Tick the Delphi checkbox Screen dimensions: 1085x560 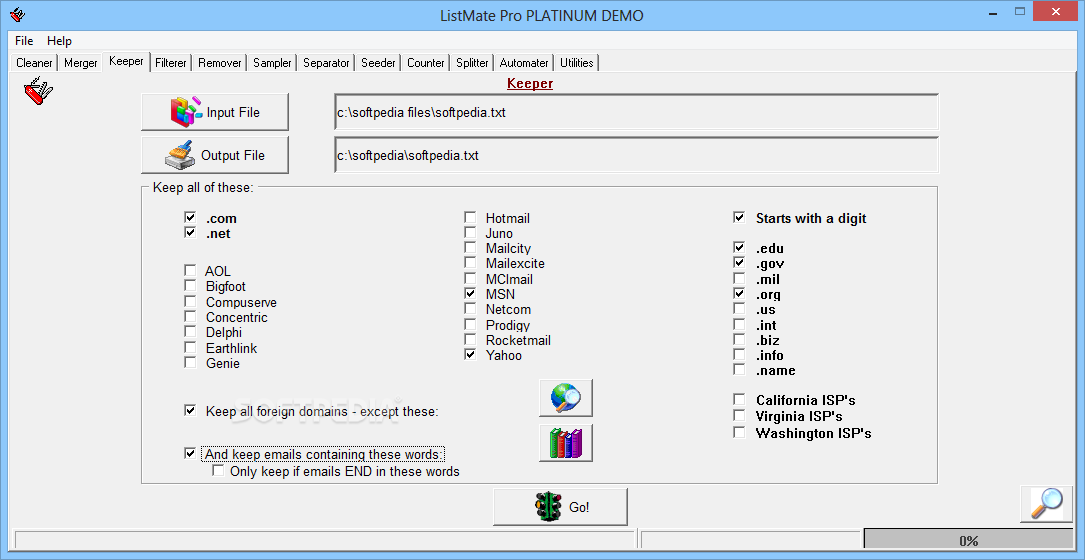(190, 332)
